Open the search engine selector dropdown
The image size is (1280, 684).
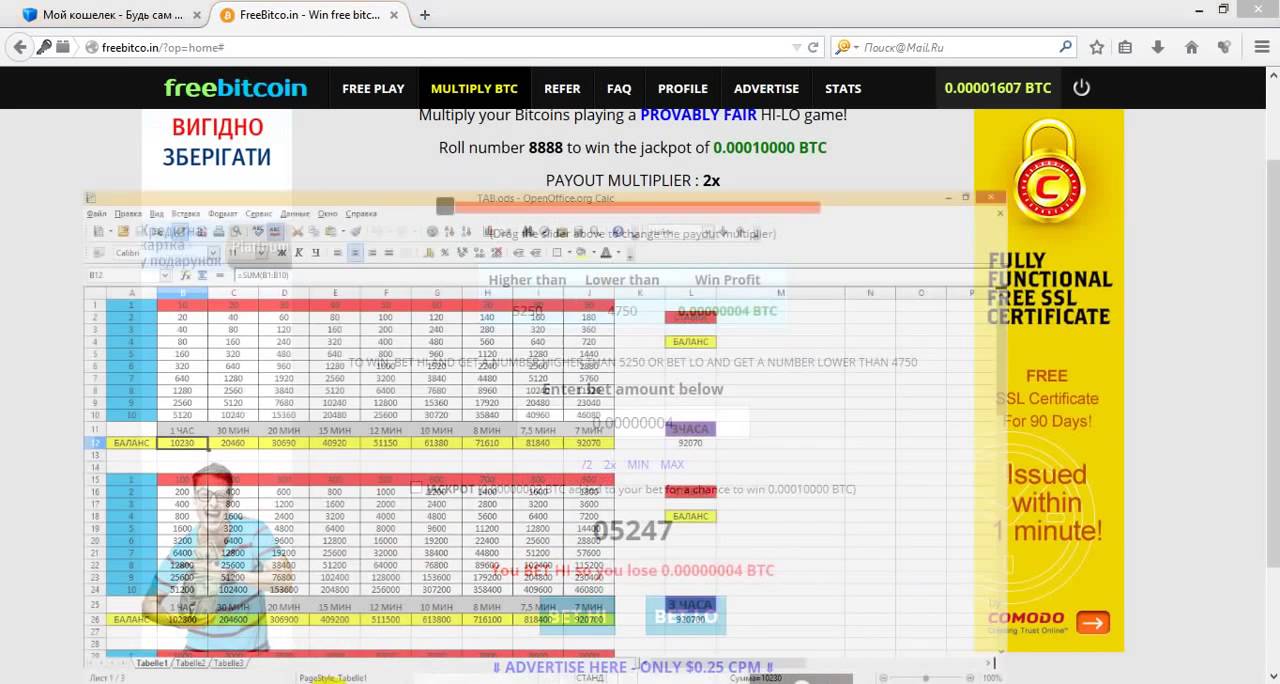click(x=848, y=47)
